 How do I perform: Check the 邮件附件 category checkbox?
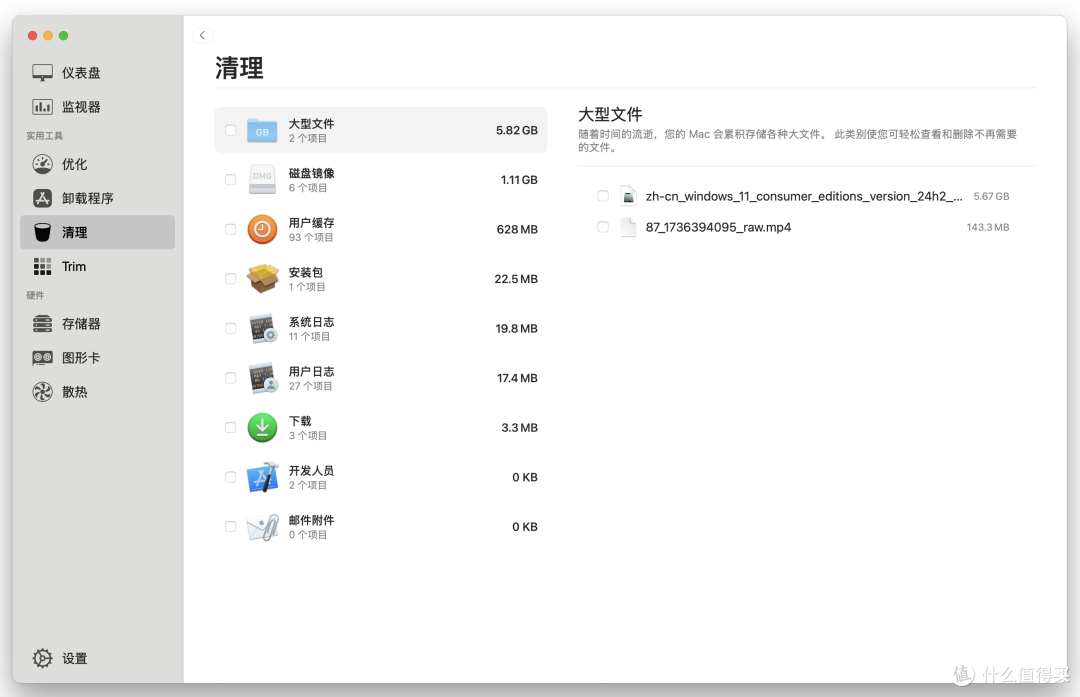click(x=231, y=527)
